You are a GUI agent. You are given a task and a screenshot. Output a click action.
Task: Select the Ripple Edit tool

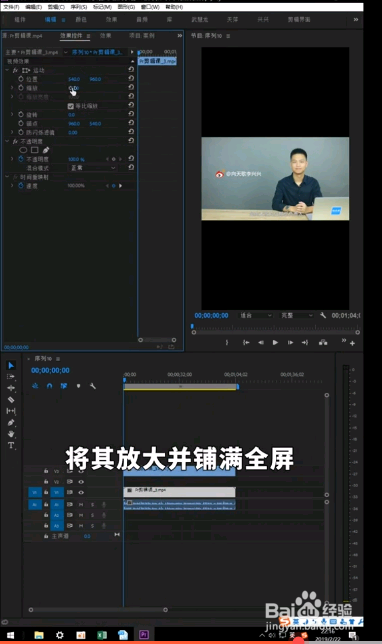click(x=11, y=388)
